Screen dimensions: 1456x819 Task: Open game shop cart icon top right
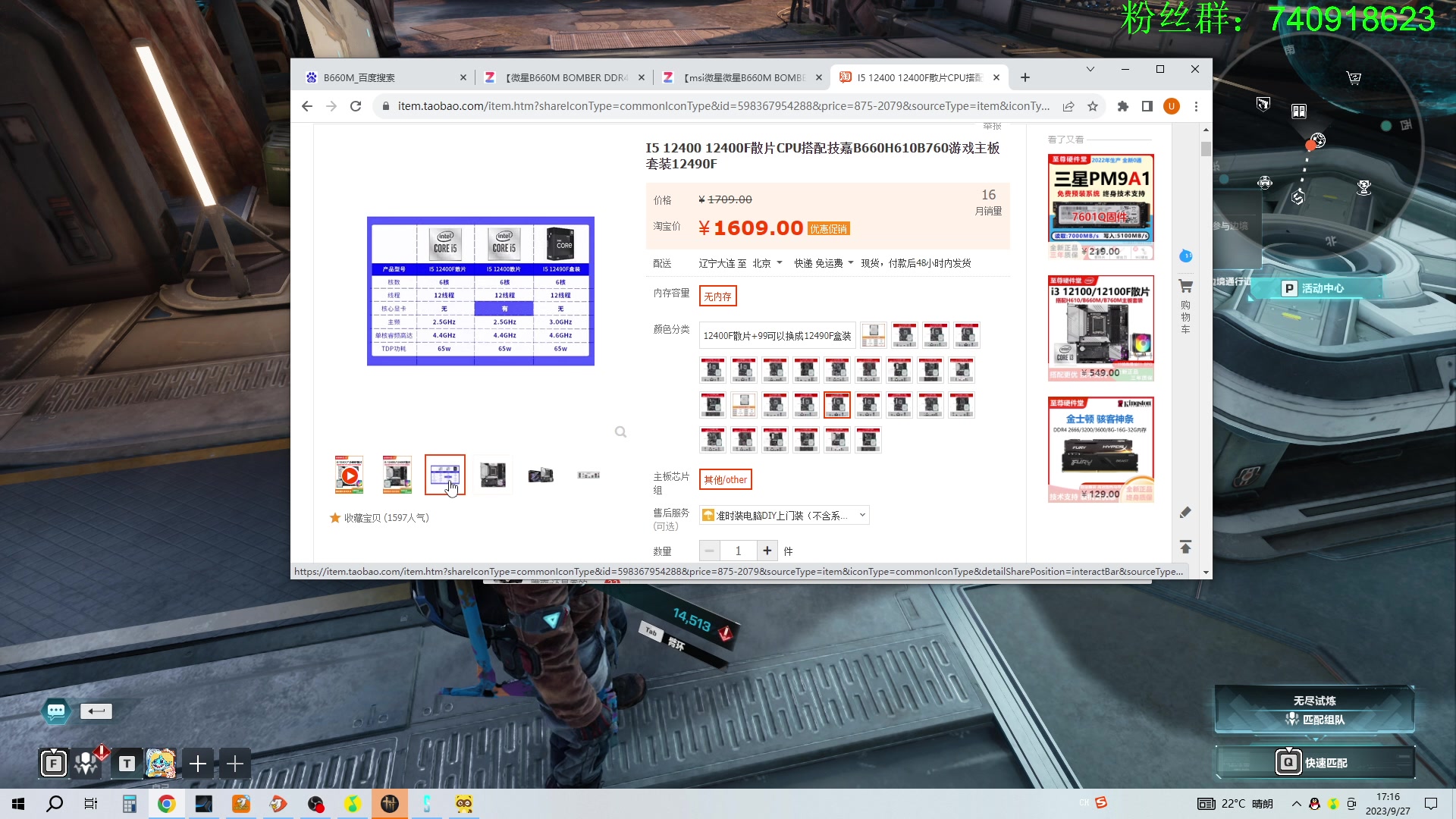click(1354, 77)
